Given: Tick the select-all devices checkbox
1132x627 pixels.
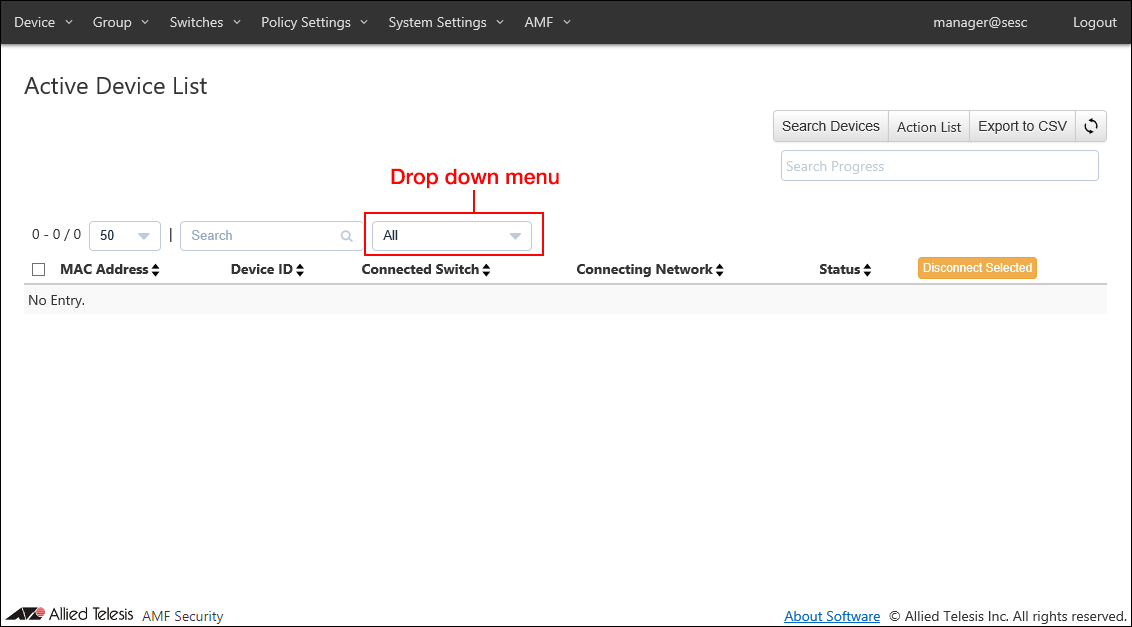Looking at the screenshot, I should tap(39, 270).
